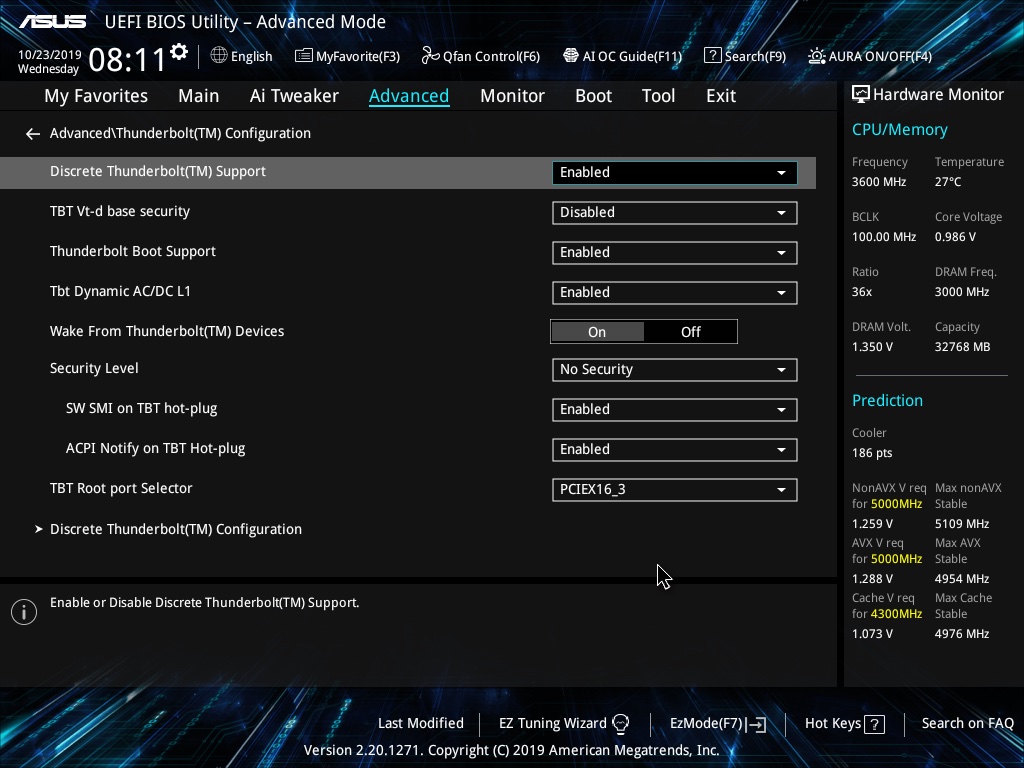Toggle AURA ON/OFF light icon
The height and width of the screenshot is (768, 1024).
click(816, 56)
